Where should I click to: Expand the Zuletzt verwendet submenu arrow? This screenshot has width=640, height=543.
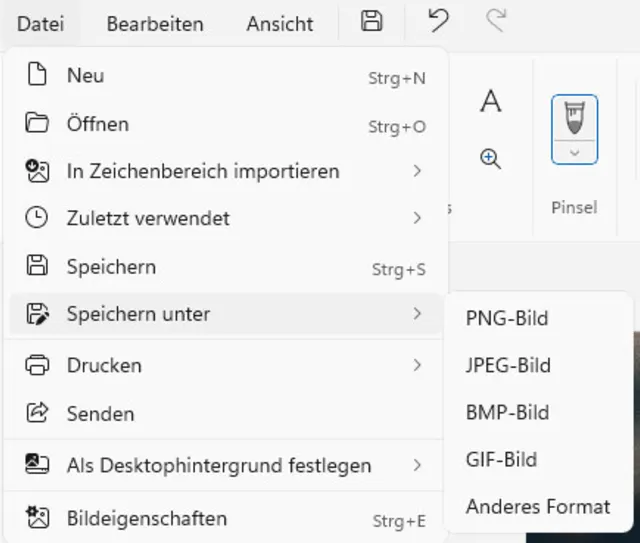pos(417,218)
